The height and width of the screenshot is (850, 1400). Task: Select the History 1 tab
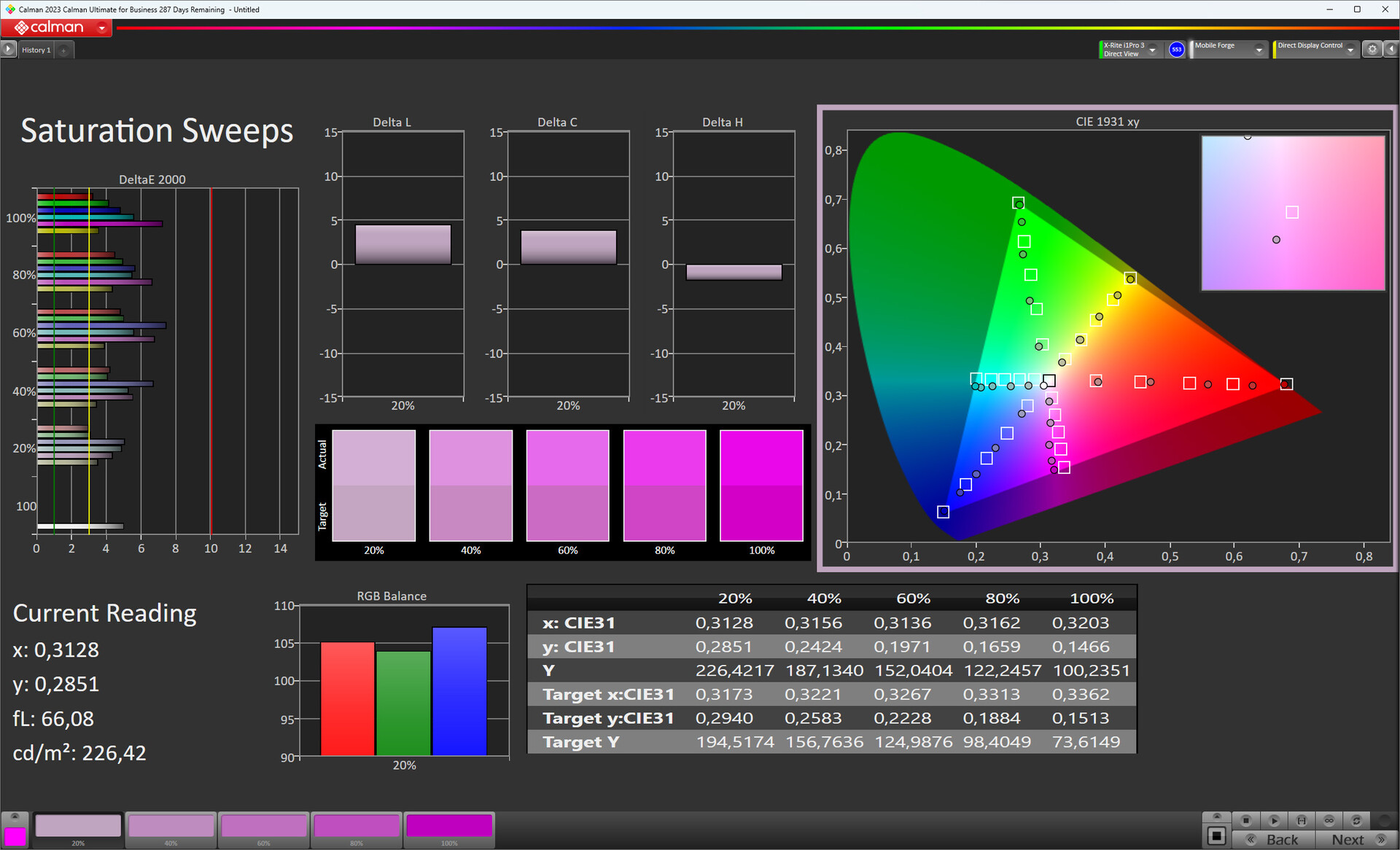tap(36, 50)
